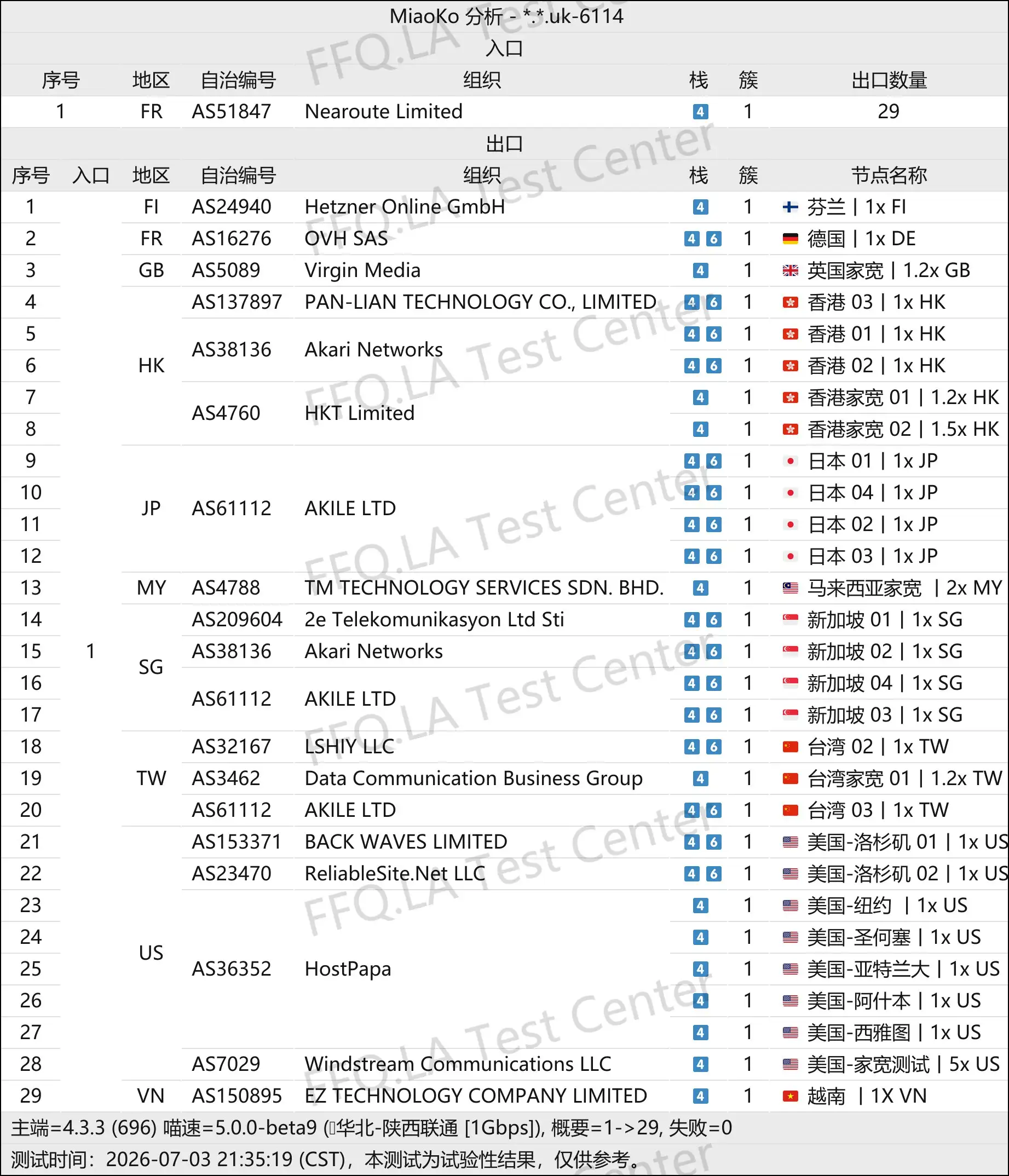Click the node name "日本 04 | 1x JP"

(873, 493)
